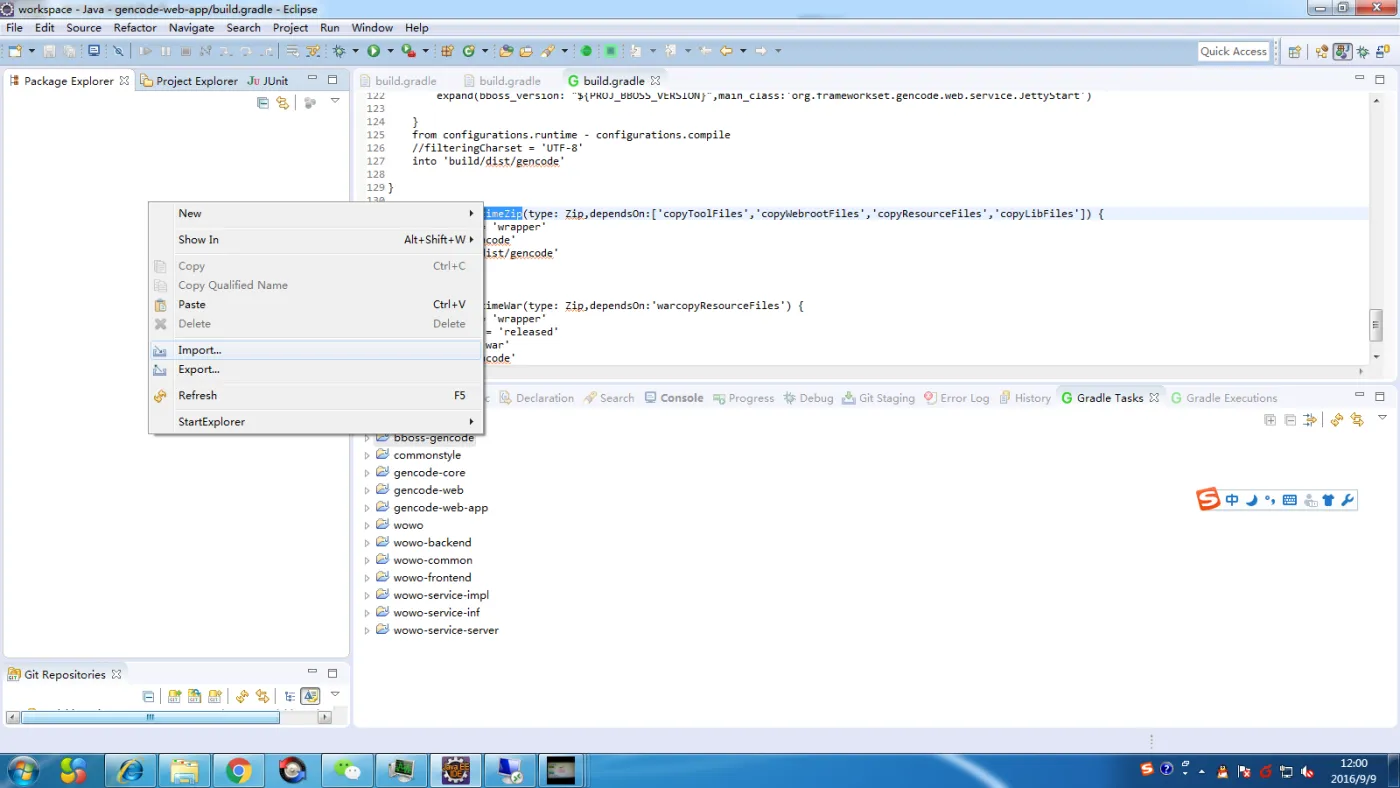Expand the bboss-gencode project node

tap(367, 438)
